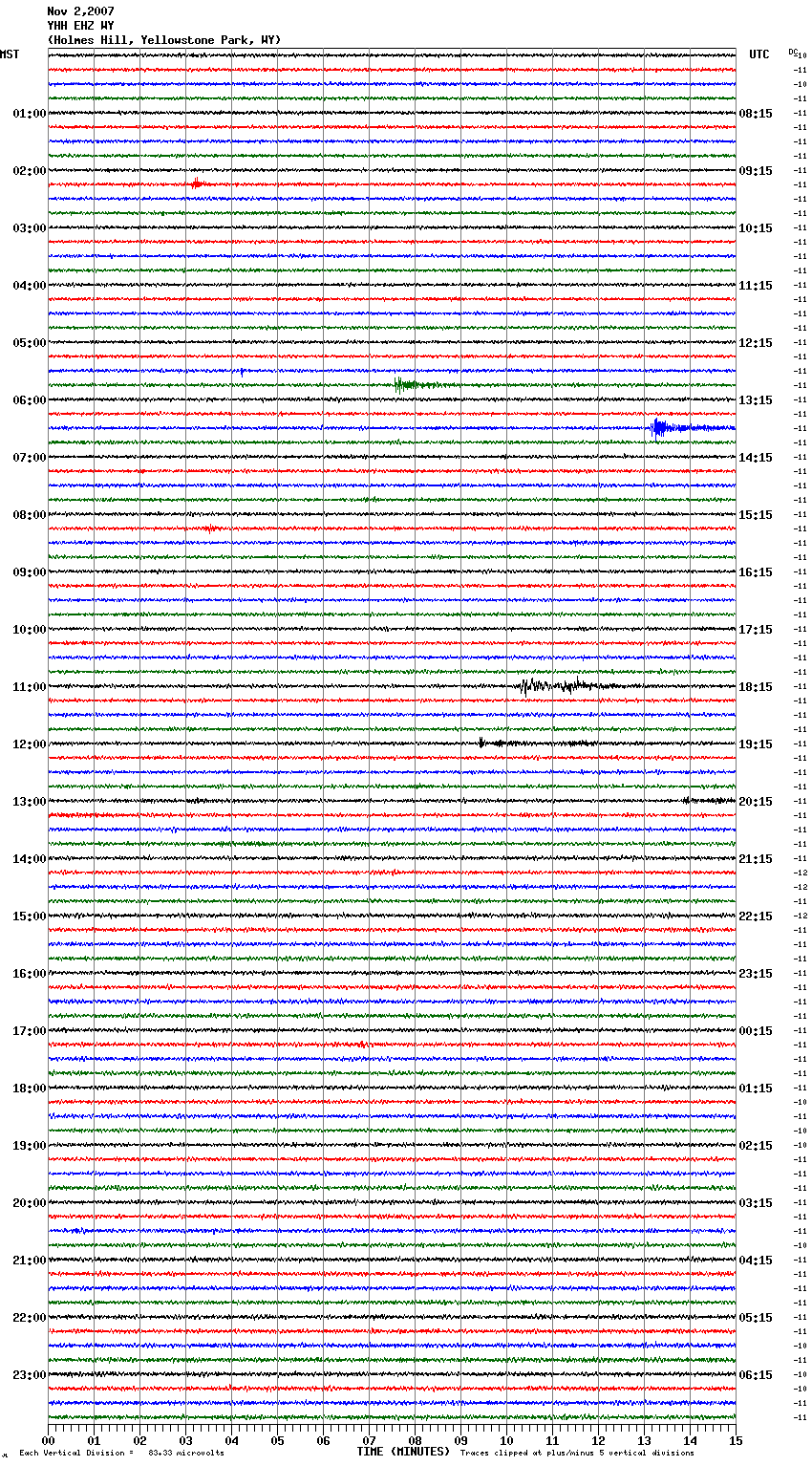Click minute 05 tick label on bottom axis

click(277, 1440)
